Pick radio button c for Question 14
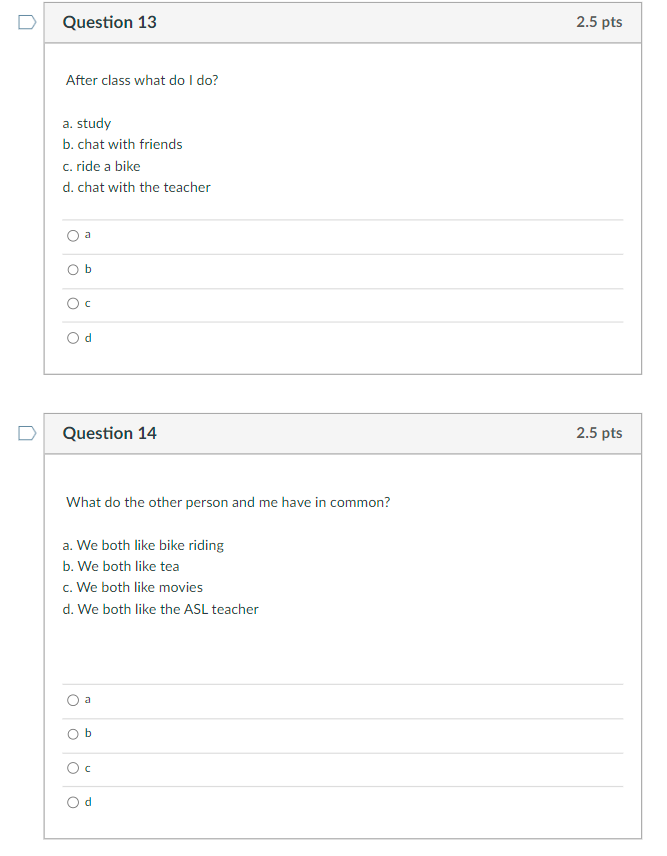Viewport: 667px width, 856px height. pos(73,768)
